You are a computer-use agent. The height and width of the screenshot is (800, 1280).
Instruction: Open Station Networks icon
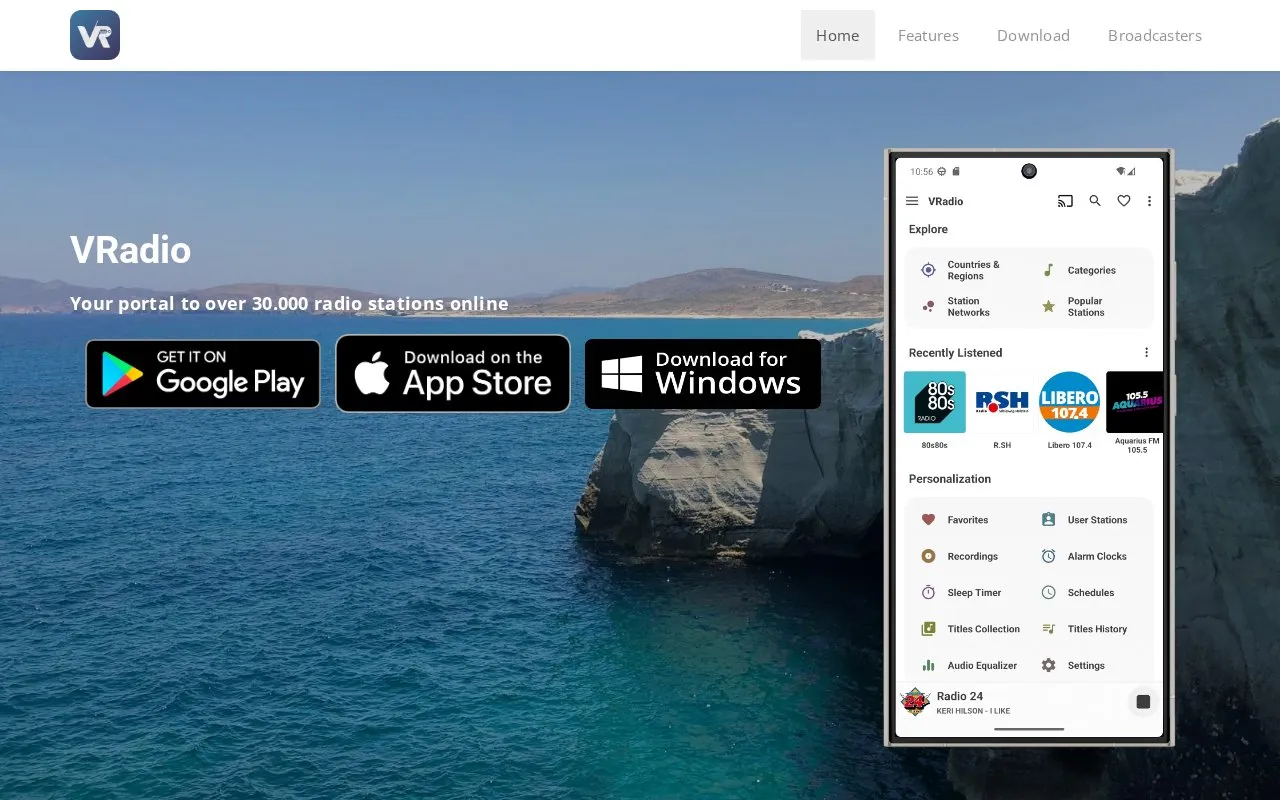[928, 306]
